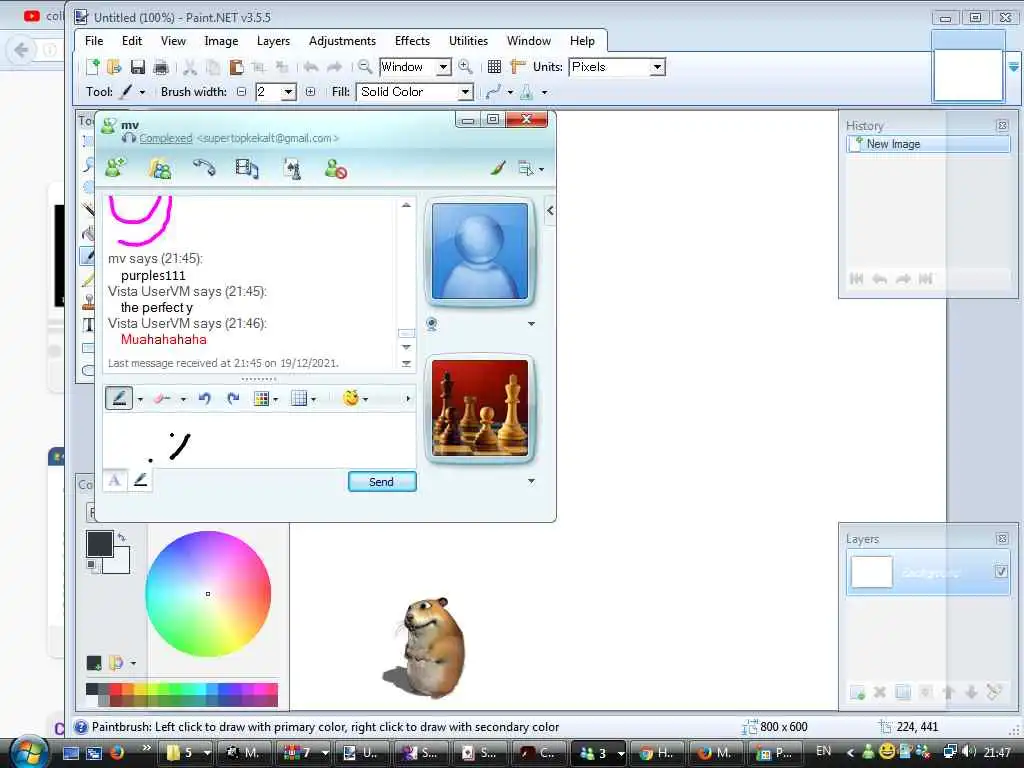Show more handwriting toolbar options arrow
Viewport: 1024px width, 768px height.
[x=408, y=398]
